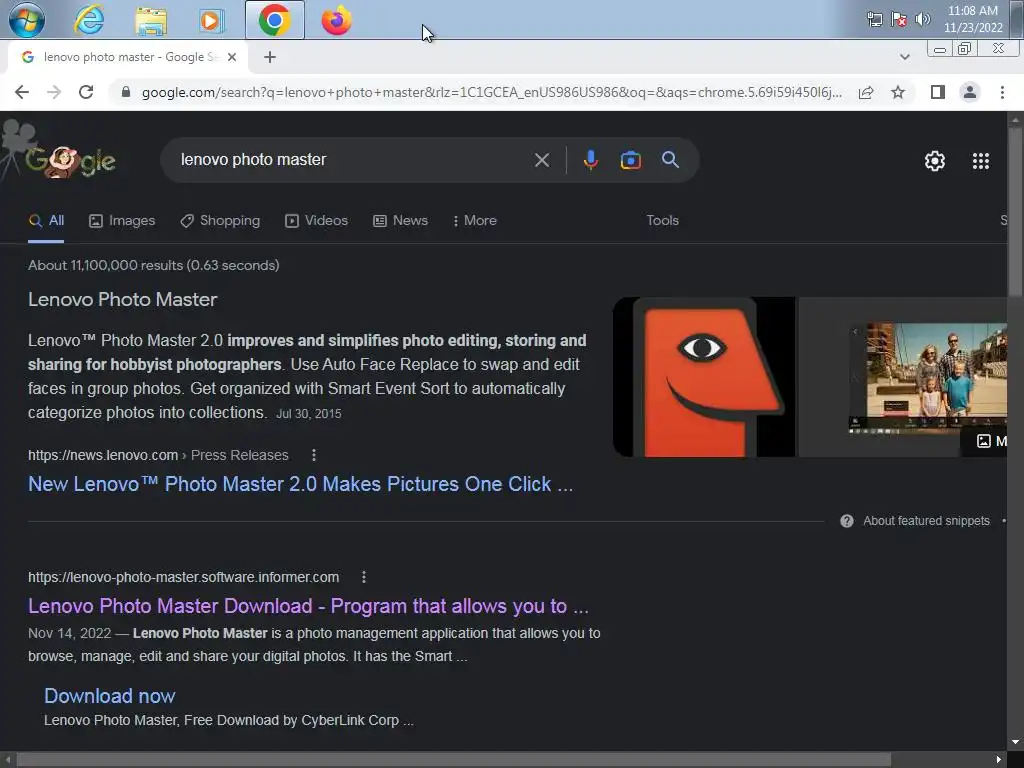The height and width of the screenshot is (768, 1024).
Task: Open the Chrome profile avatar
Action: point(970,92)
